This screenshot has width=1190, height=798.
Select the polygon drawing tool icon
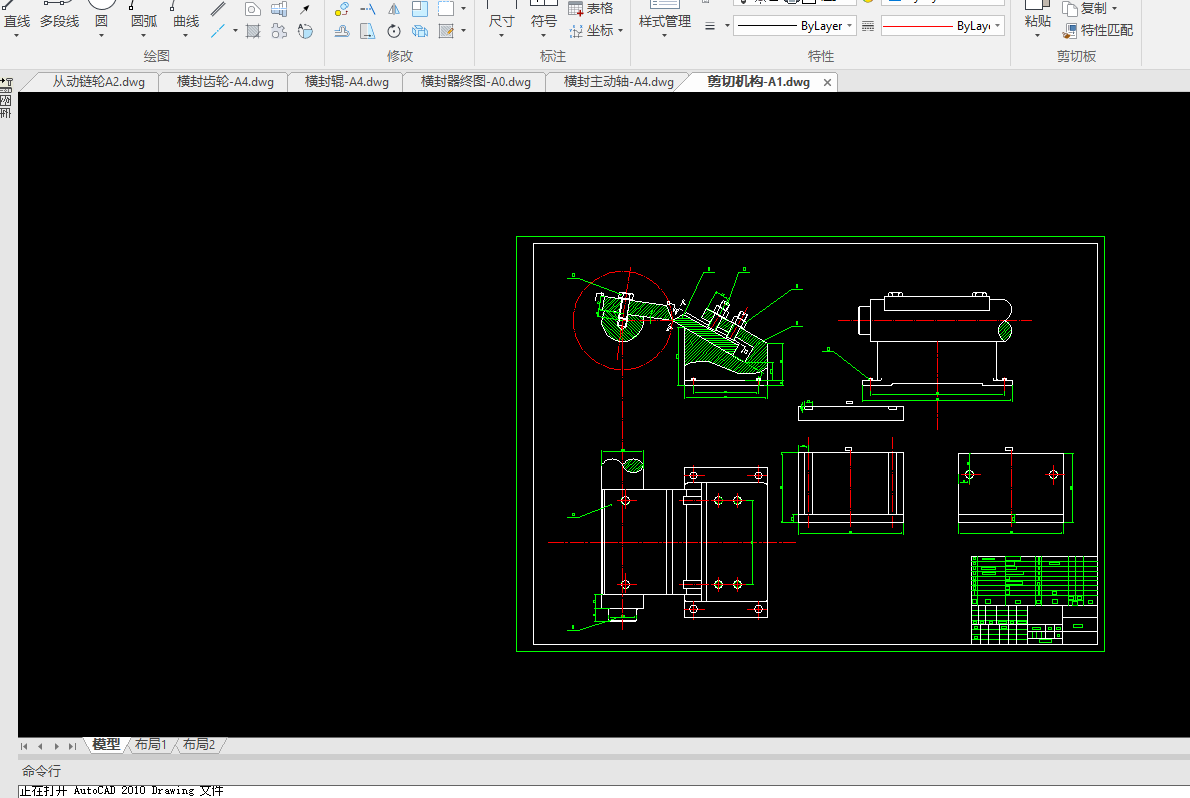click(253, 8)
